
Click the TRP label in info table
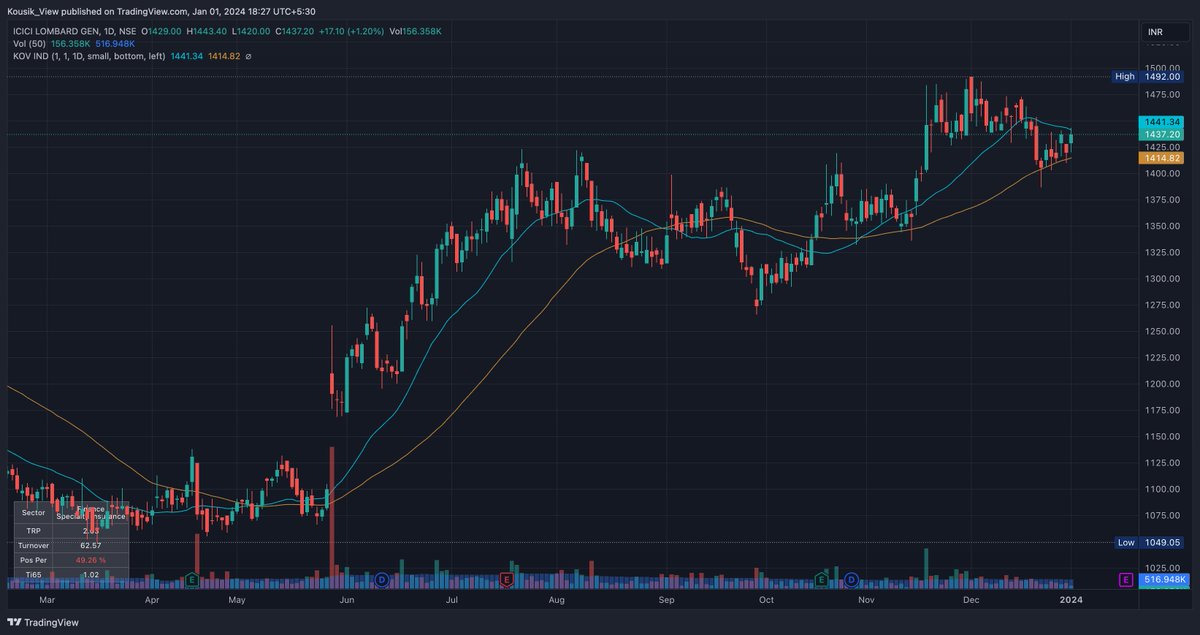[x=33, y=530]
